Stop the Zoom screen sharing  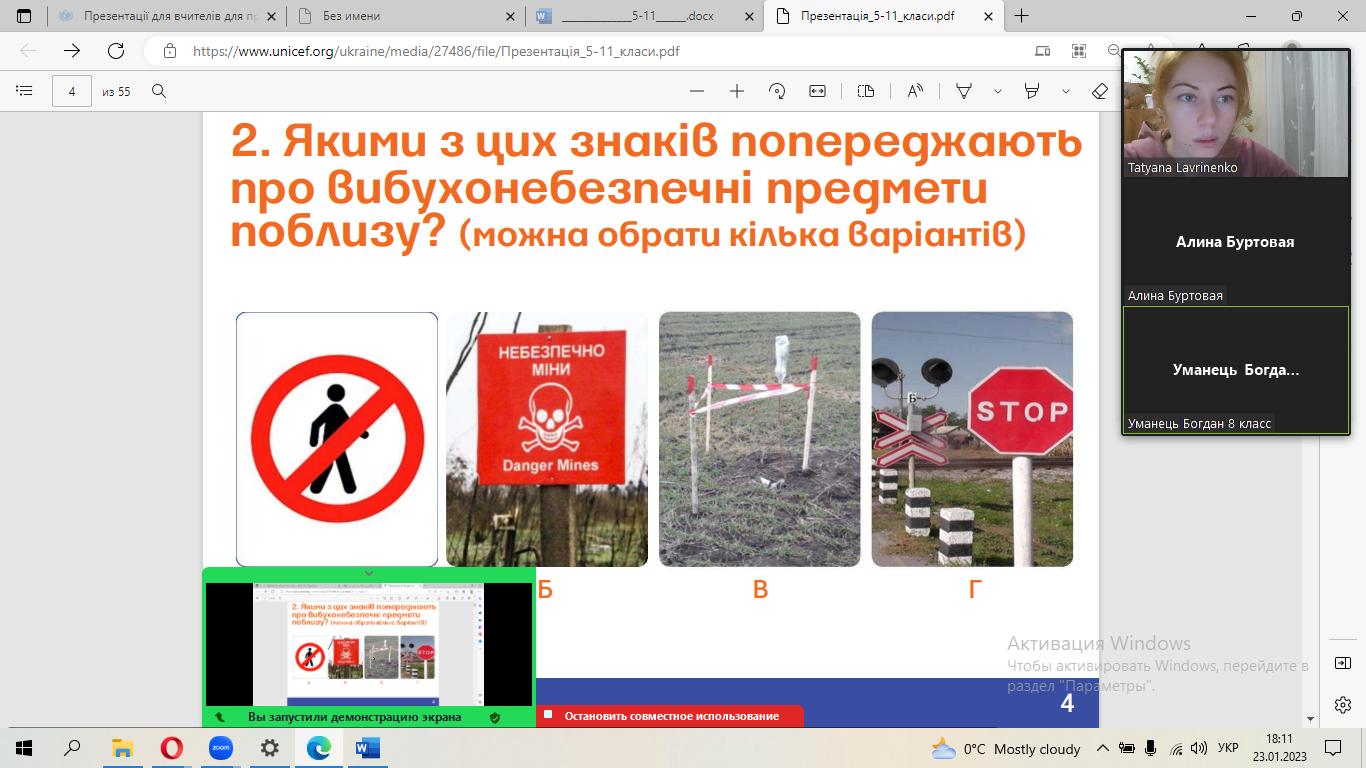[670, 716]
